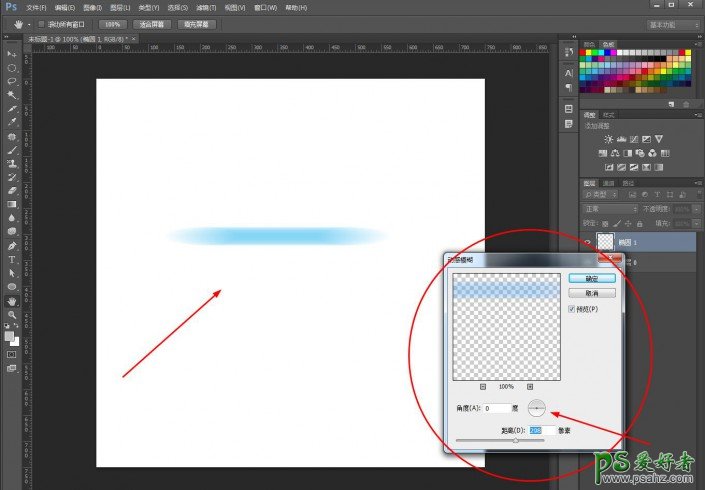Screen dimensions: 705x490
Task: Open workspace switcher dropdown
Action: pyautogui.click(x=673, y=25)
